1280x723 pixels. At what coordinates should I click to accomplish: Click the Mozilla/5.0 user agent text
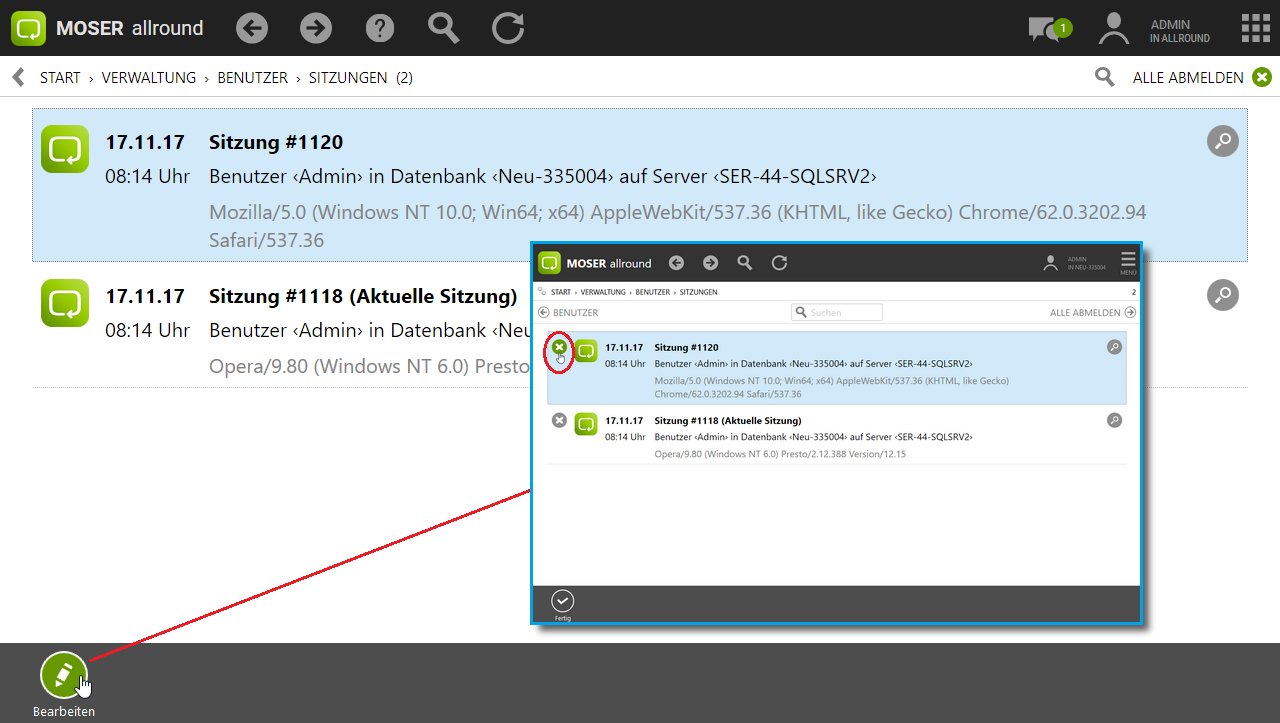coord(677,226)
